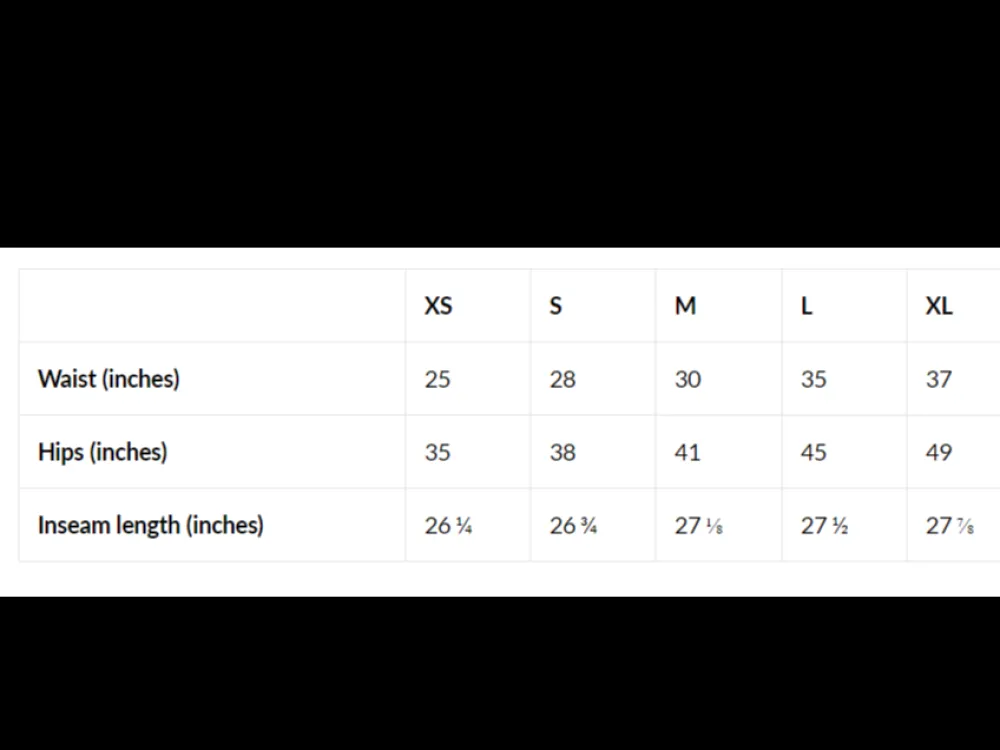The height and width of the screenshot is (750, 1000).
Task: Click the XS column header
Action: 438,306
